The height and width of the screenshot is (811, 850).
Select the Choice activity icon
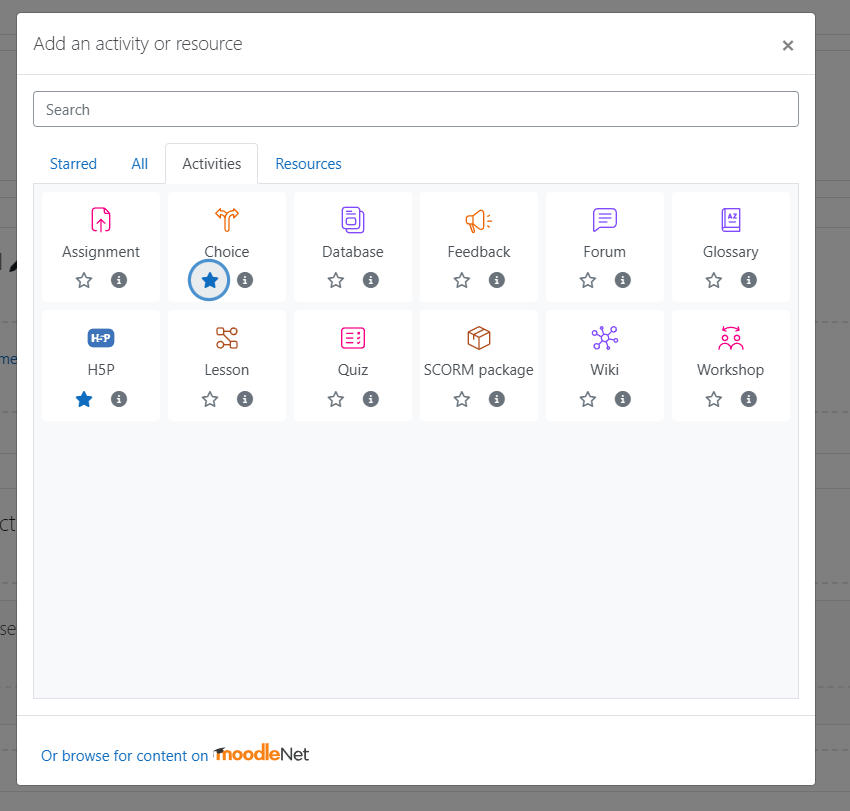point(227,220)
